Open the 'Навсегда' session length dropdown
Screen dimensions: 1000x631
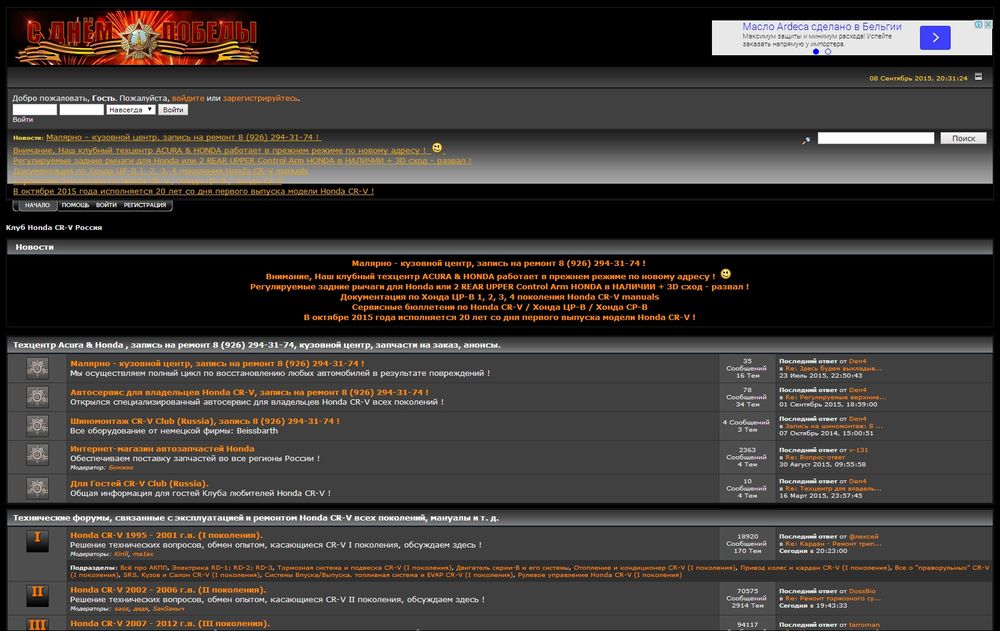pyautogui.click(x=131, y=110)
